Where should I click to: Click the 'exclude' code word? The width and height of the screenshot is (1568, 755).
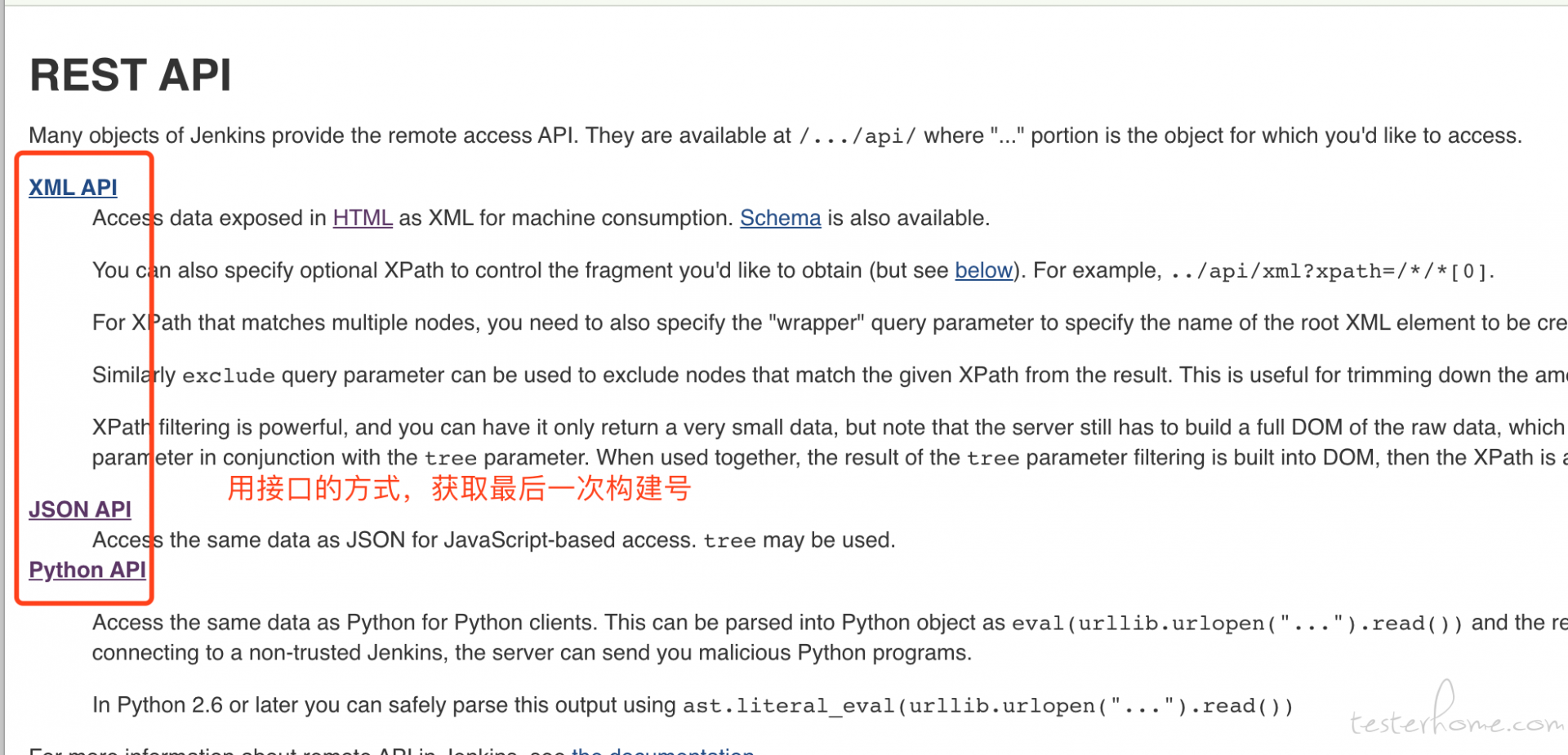click(228, 375)
